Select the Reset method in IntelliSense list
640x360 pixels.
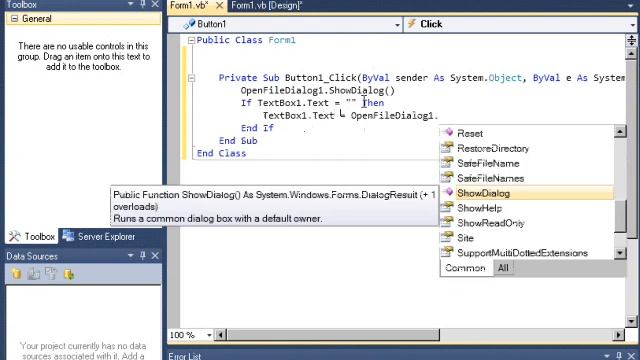tap(470, 133)
